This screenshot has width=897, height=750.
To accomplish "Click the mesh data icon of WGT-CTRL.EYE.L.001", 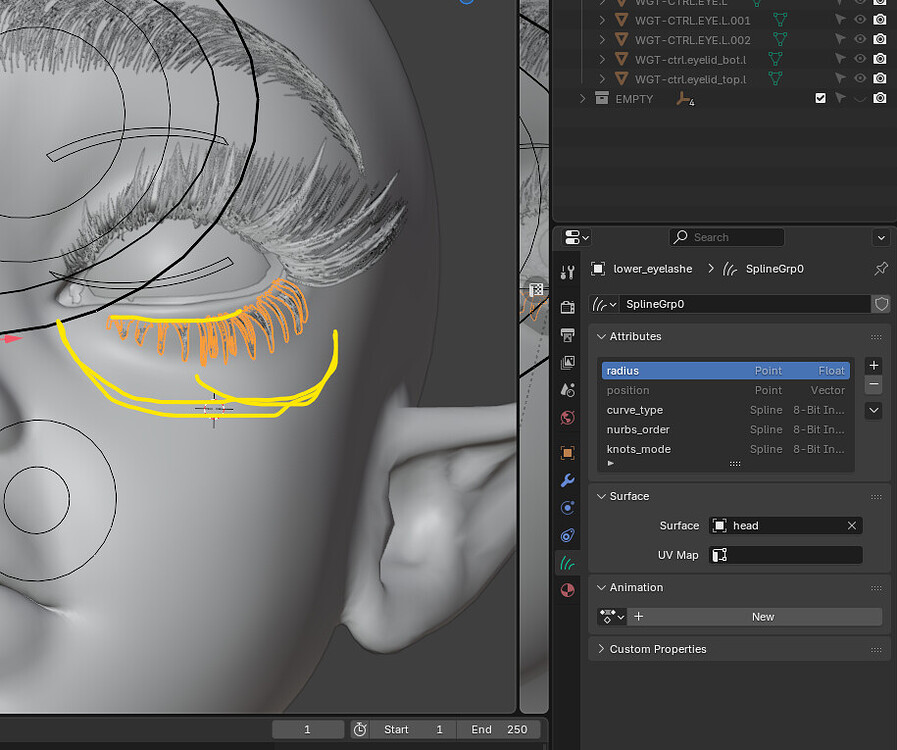I will click(780, 20).
